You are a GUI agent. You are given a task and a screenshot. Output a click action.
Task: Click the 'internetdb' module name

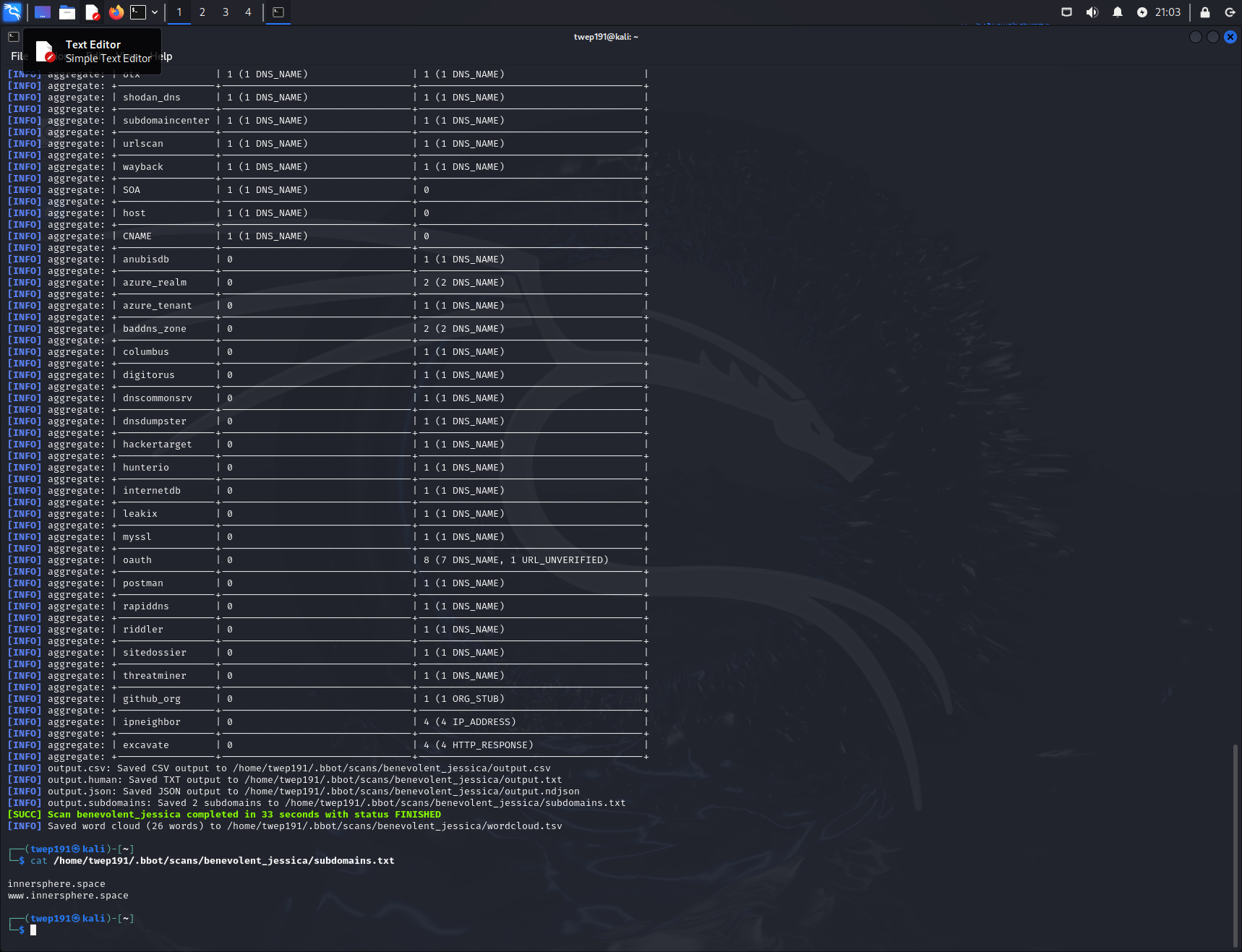[152, 491]
